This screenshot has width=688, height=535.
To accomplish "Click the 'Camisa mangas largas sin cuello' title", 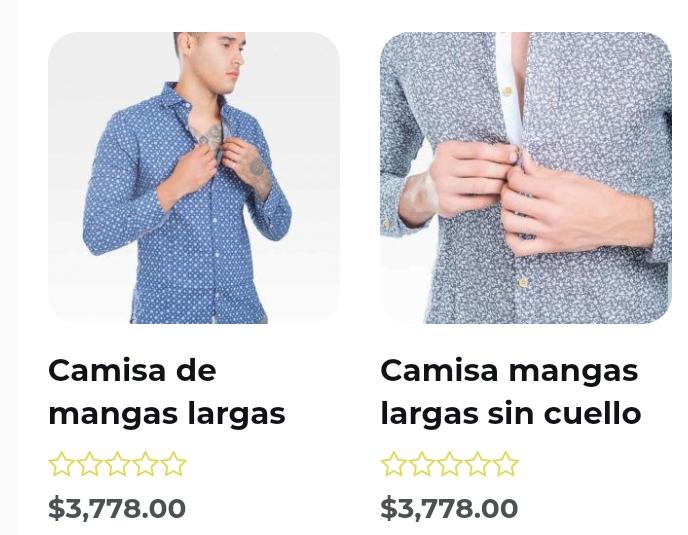I will click(511, 391).
